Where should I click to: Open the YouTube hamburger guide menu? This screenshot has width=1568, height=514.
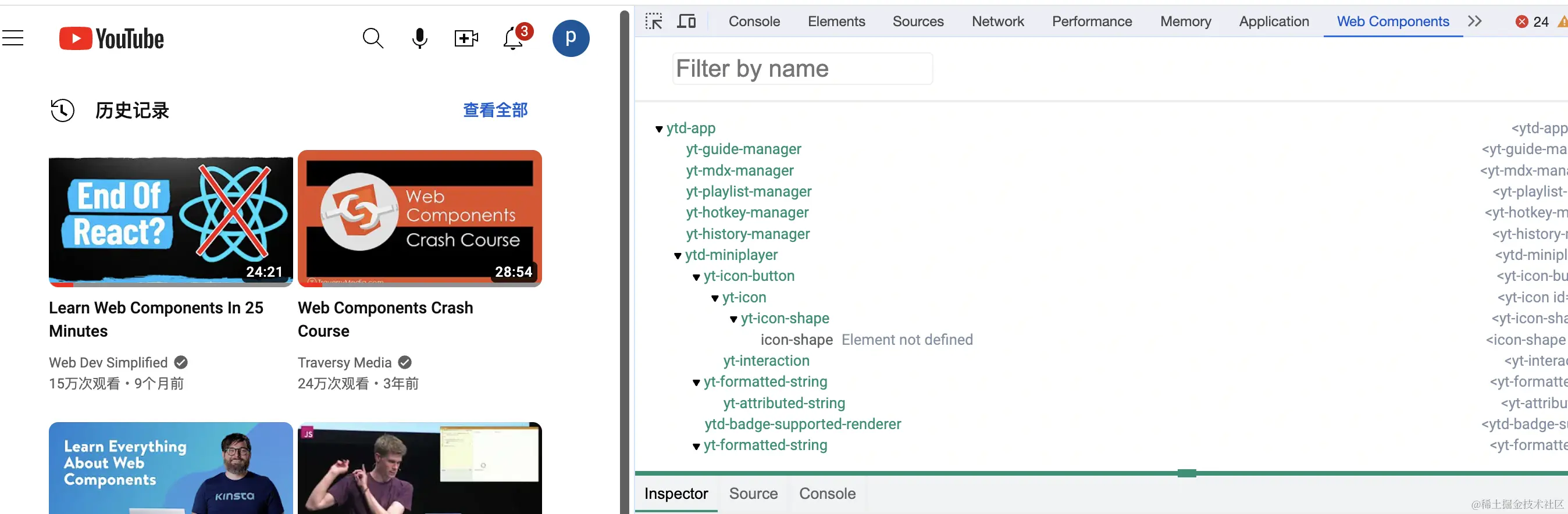point(12,38)
